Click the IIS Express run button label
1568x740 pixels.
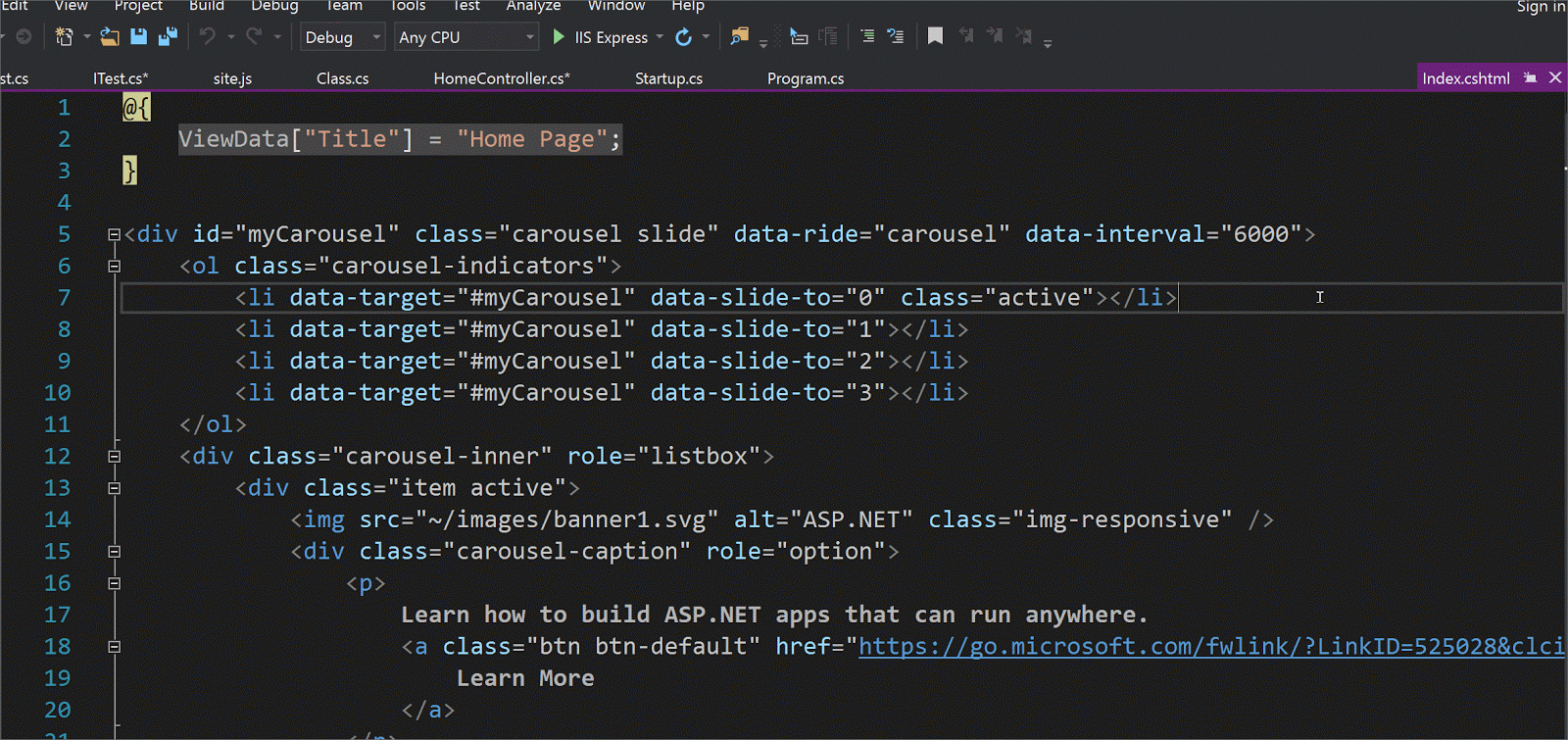(612, 37)
